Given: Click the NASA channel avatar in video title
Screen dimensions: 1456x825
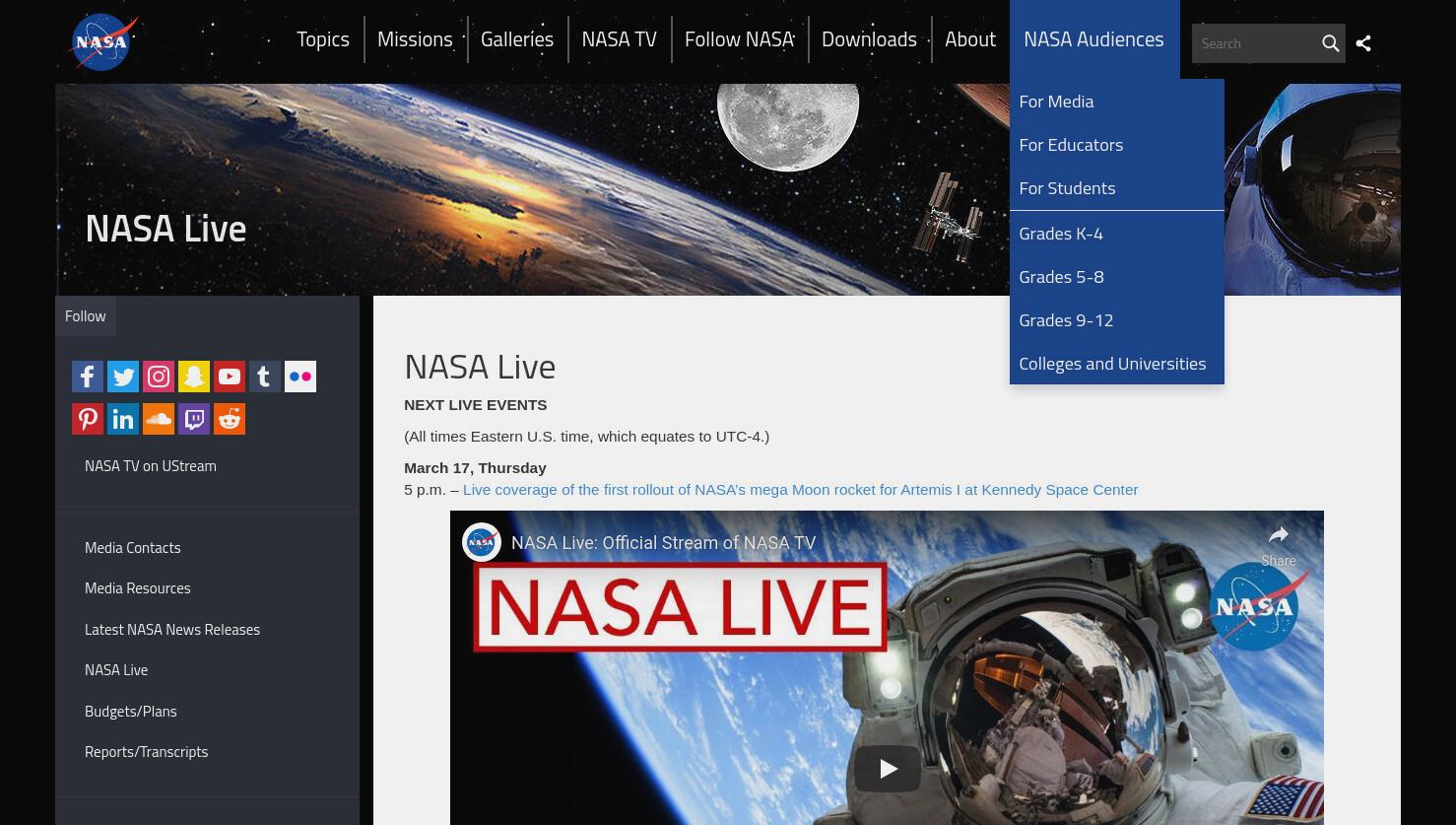Looking at the screenshot, I should (482, 542).
